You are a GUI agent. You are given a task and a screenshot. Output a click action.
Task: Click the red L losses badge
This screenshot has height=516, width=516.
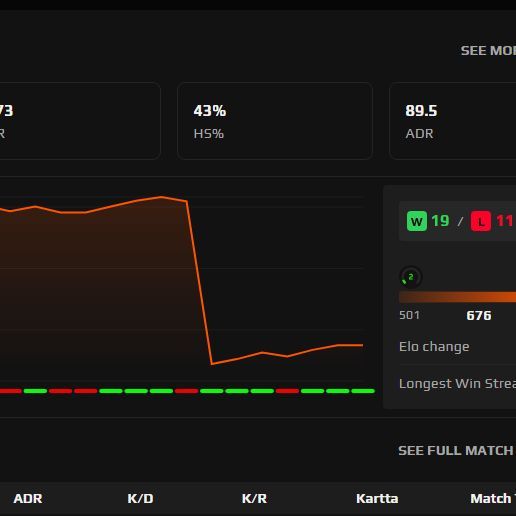pos(481,221)
